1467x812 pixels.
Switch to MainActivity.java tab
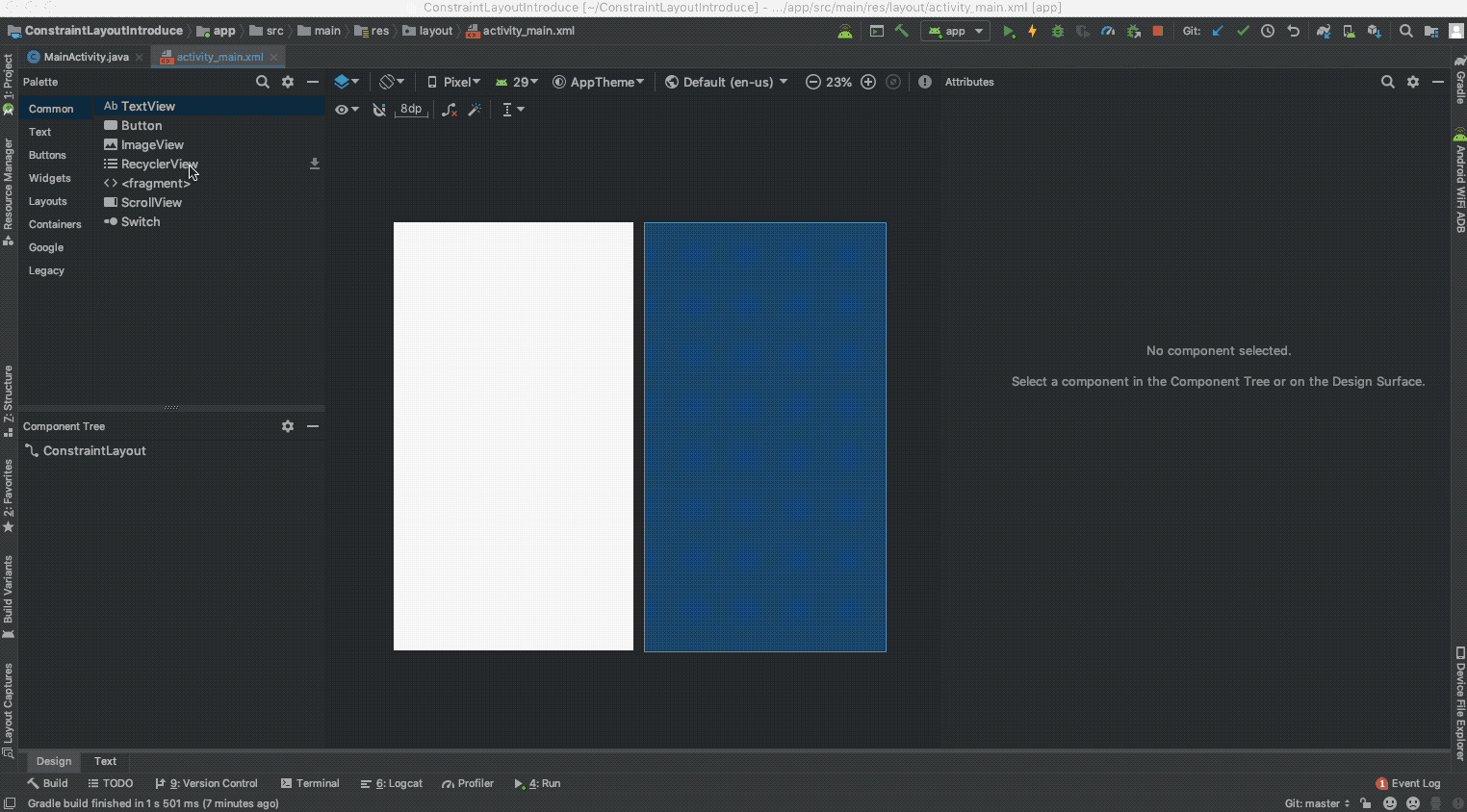coord(86,57)
